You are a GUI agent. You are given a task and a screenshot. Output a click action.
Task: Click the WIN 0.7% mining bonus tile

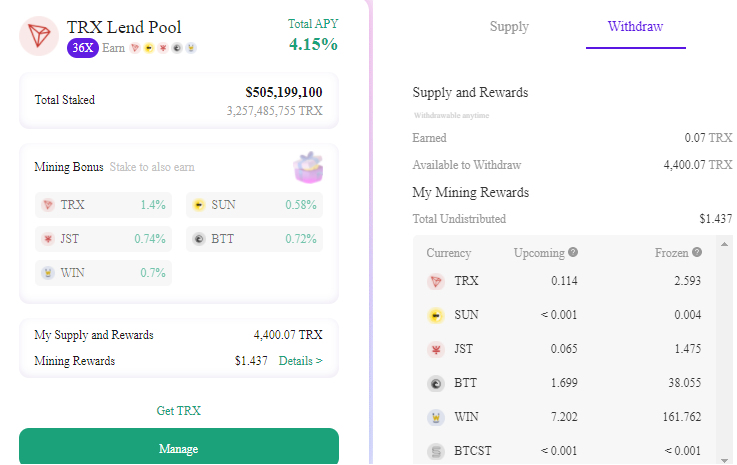click(x=103, y=273)
